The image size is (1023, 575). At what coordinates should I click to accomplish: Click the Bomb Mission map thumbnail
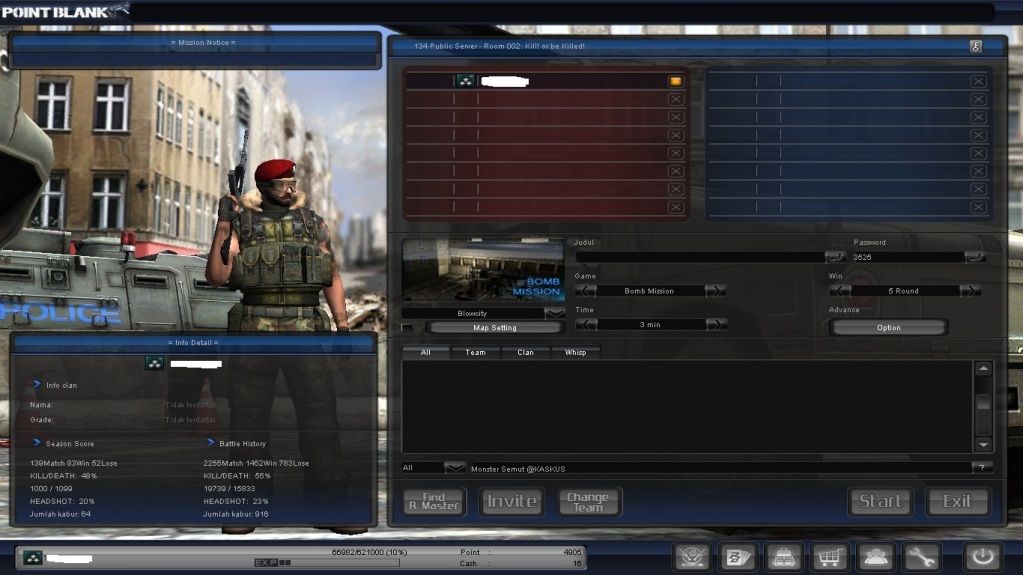click(483, 270)
